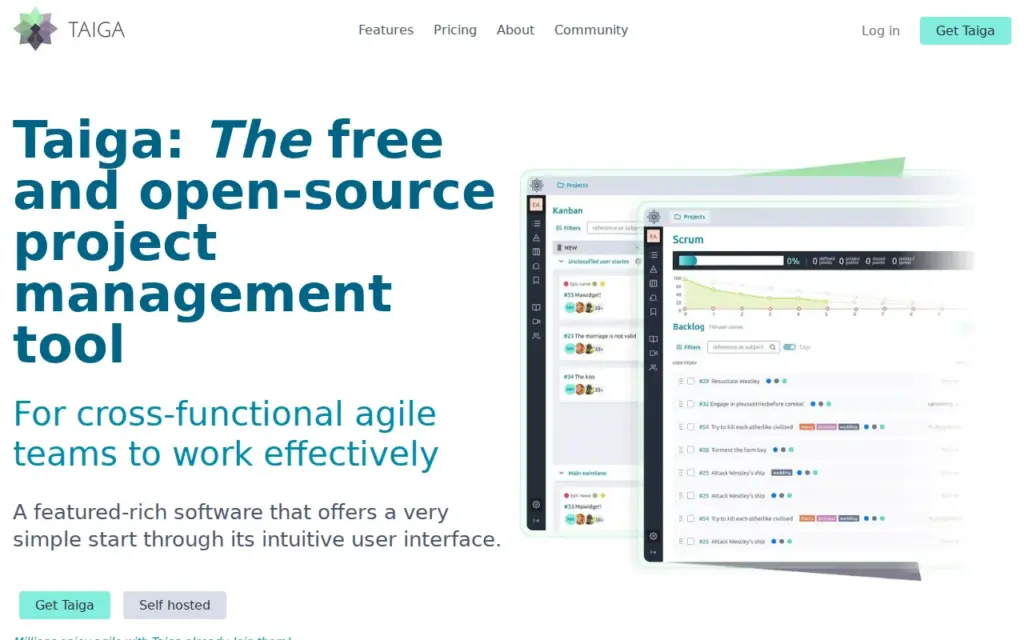This screenshot has height=640, width=1024.
Task: Collapse the Main swimlane section in Kanban
Action: pos(561,473)
